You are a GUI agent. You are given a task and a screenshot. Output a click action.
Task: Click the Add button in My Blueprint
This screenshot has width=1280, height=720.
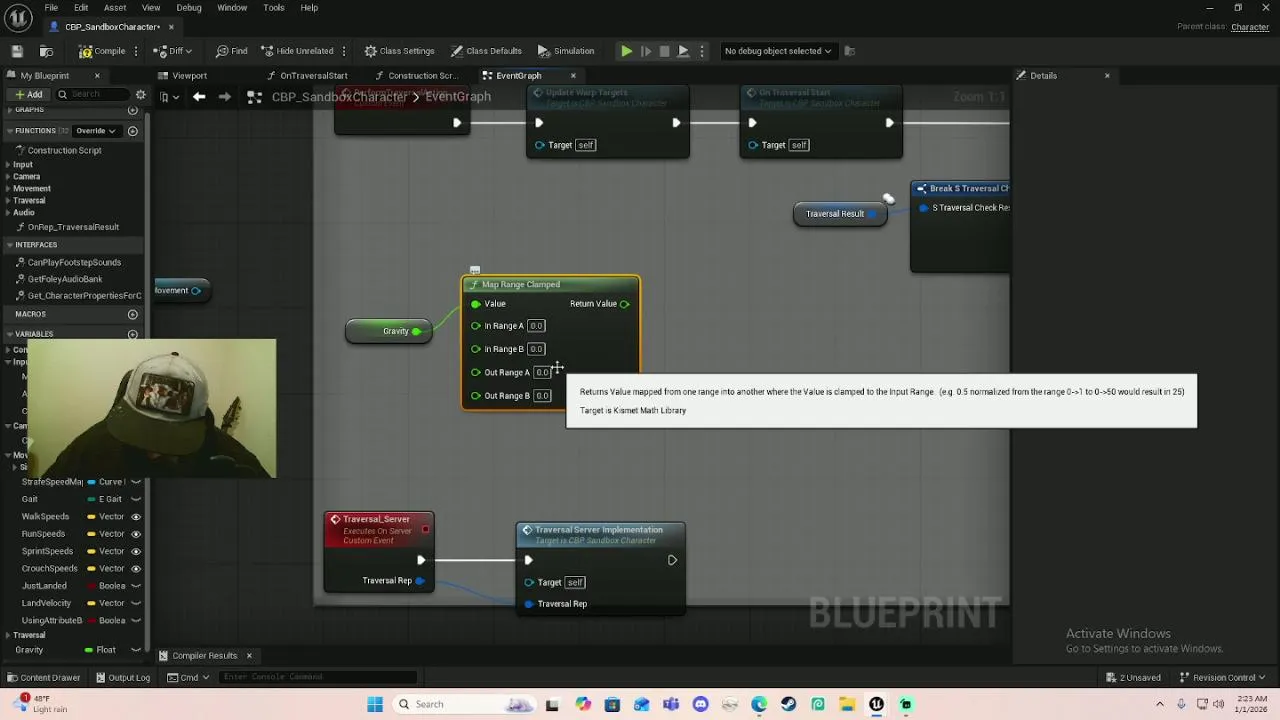tap(28, 95)
